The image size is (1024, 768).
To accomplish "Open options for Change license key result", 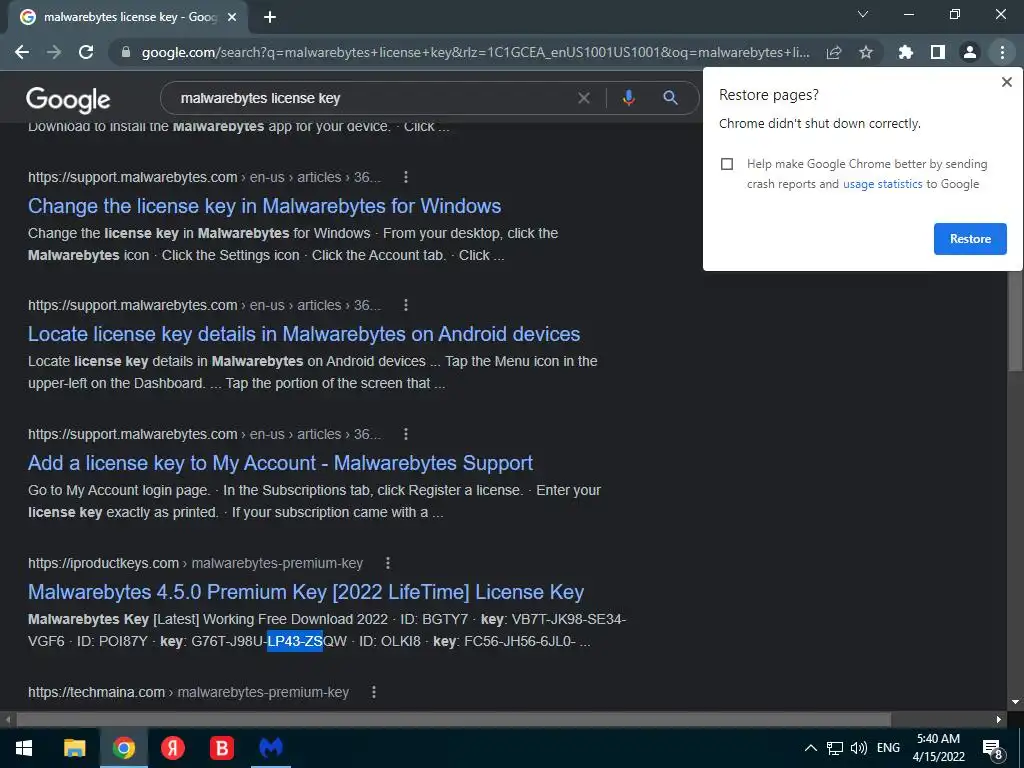I will click(406, 177).
